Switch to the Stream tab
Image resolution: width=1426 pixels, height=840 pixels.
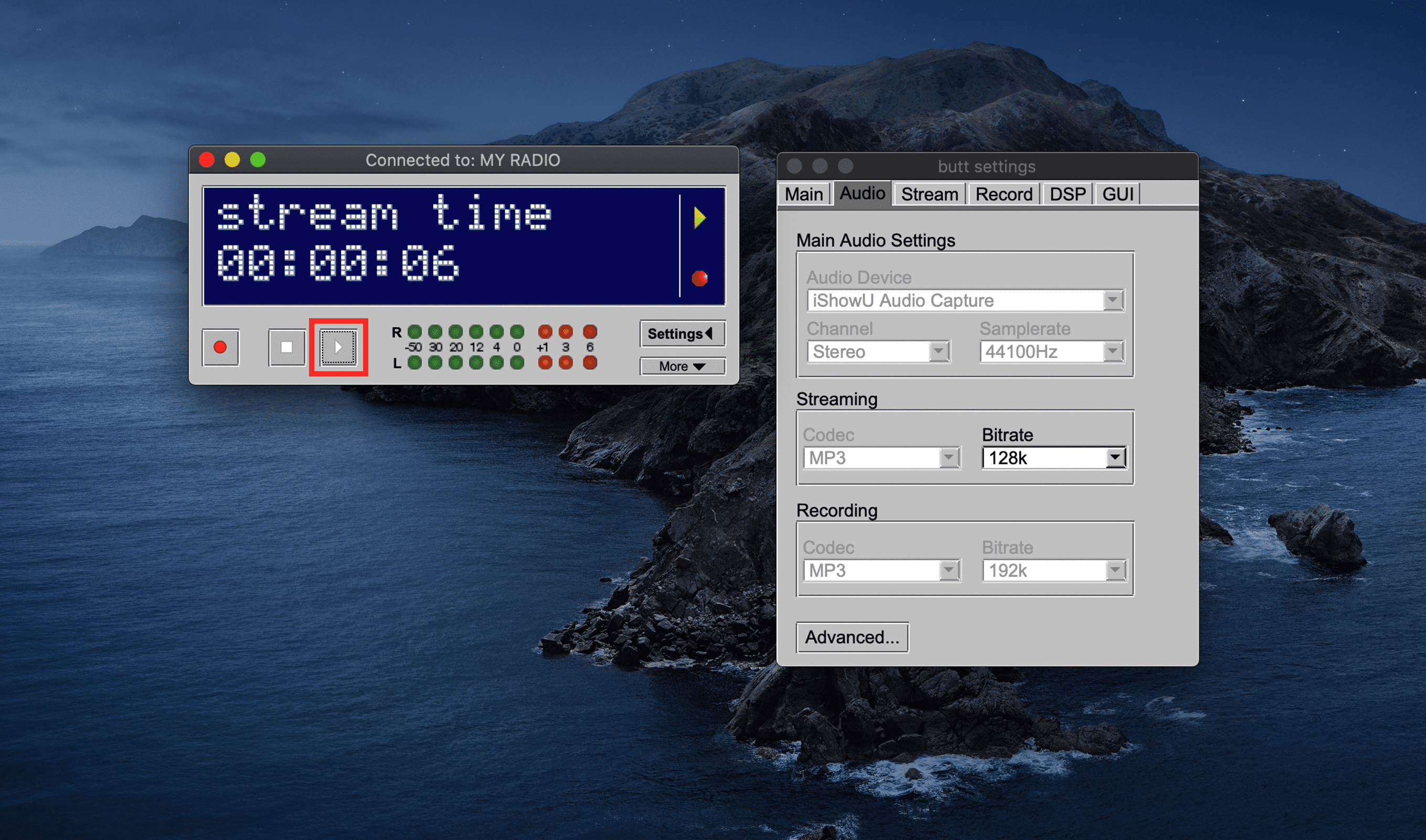(929, 194)
